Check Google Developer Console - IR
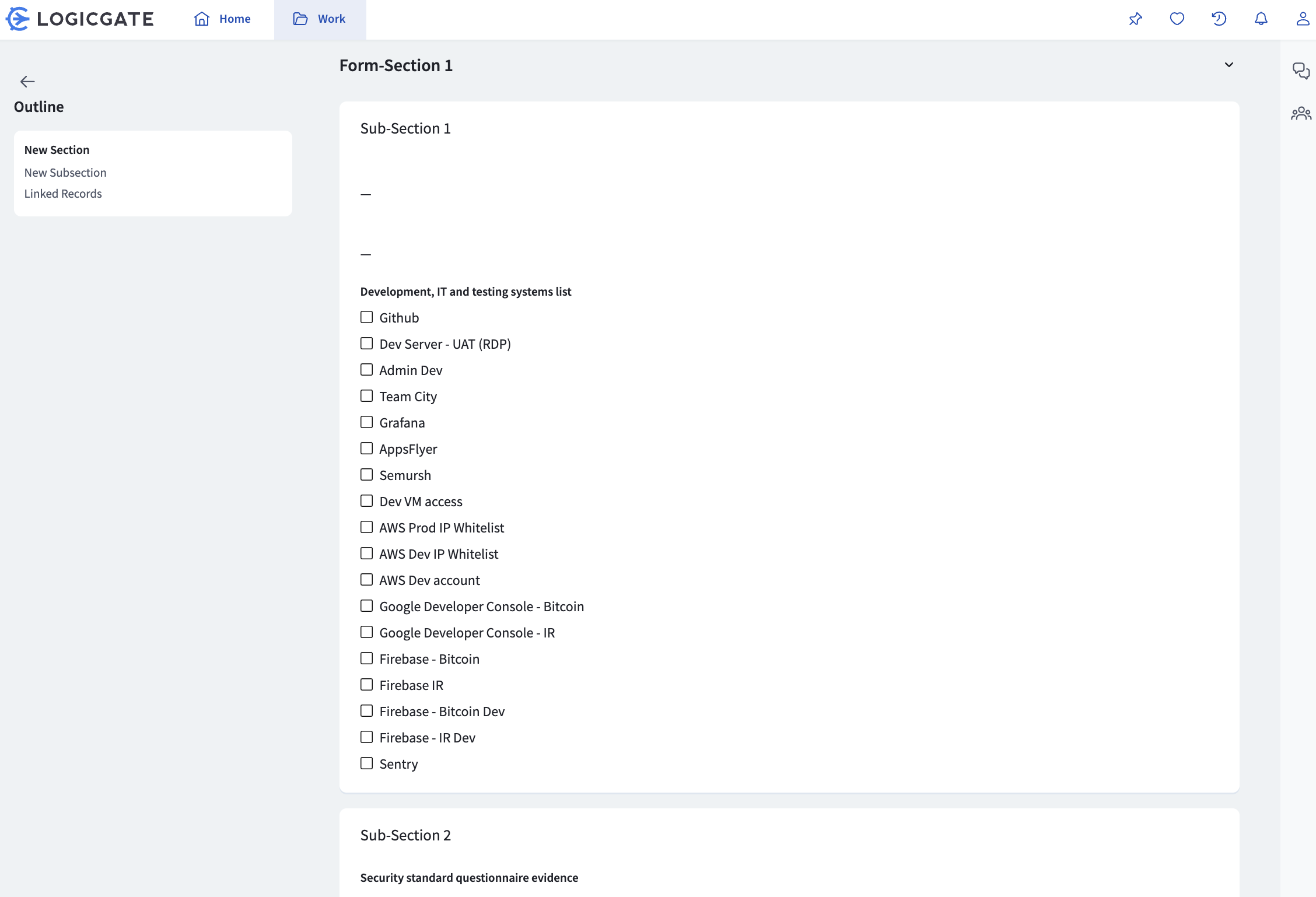The image size is (1316, 897). 366,632
